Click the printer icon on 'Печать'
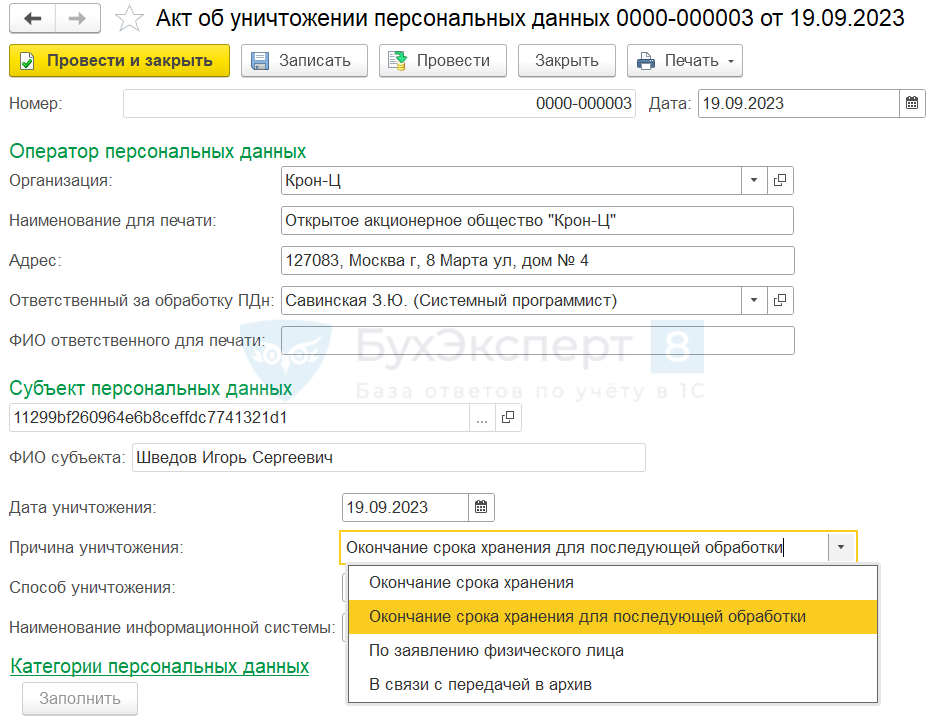 pyautogui.click(x=645, y=61)
